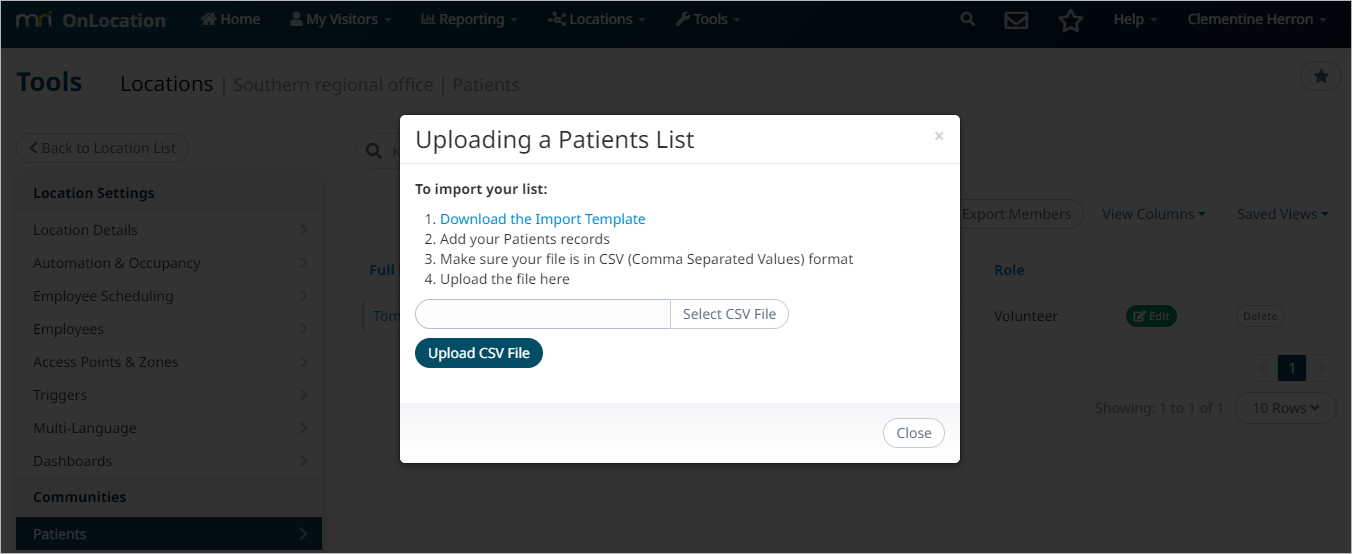The image size is (1352, 554).
Task: Open the Saved Views dropdown
Action: point(1282,214)
